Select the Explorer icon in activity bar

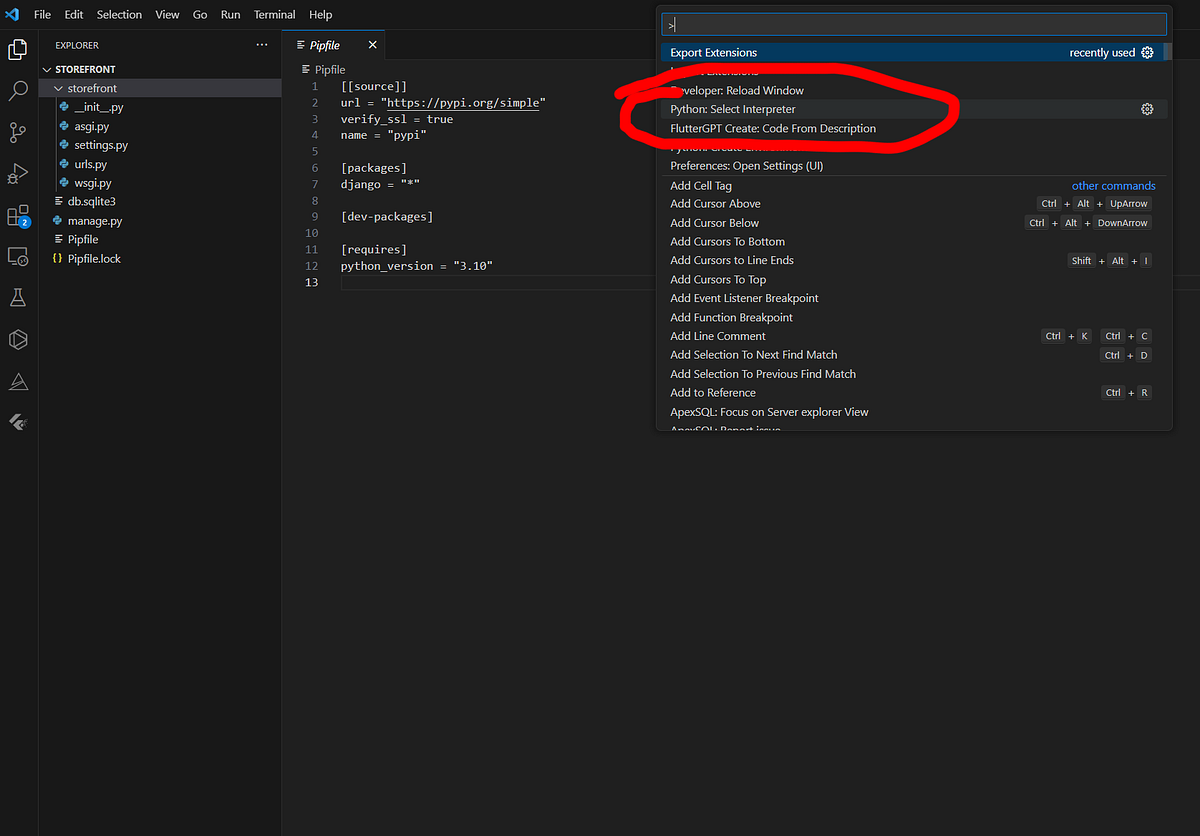[18, 47]
